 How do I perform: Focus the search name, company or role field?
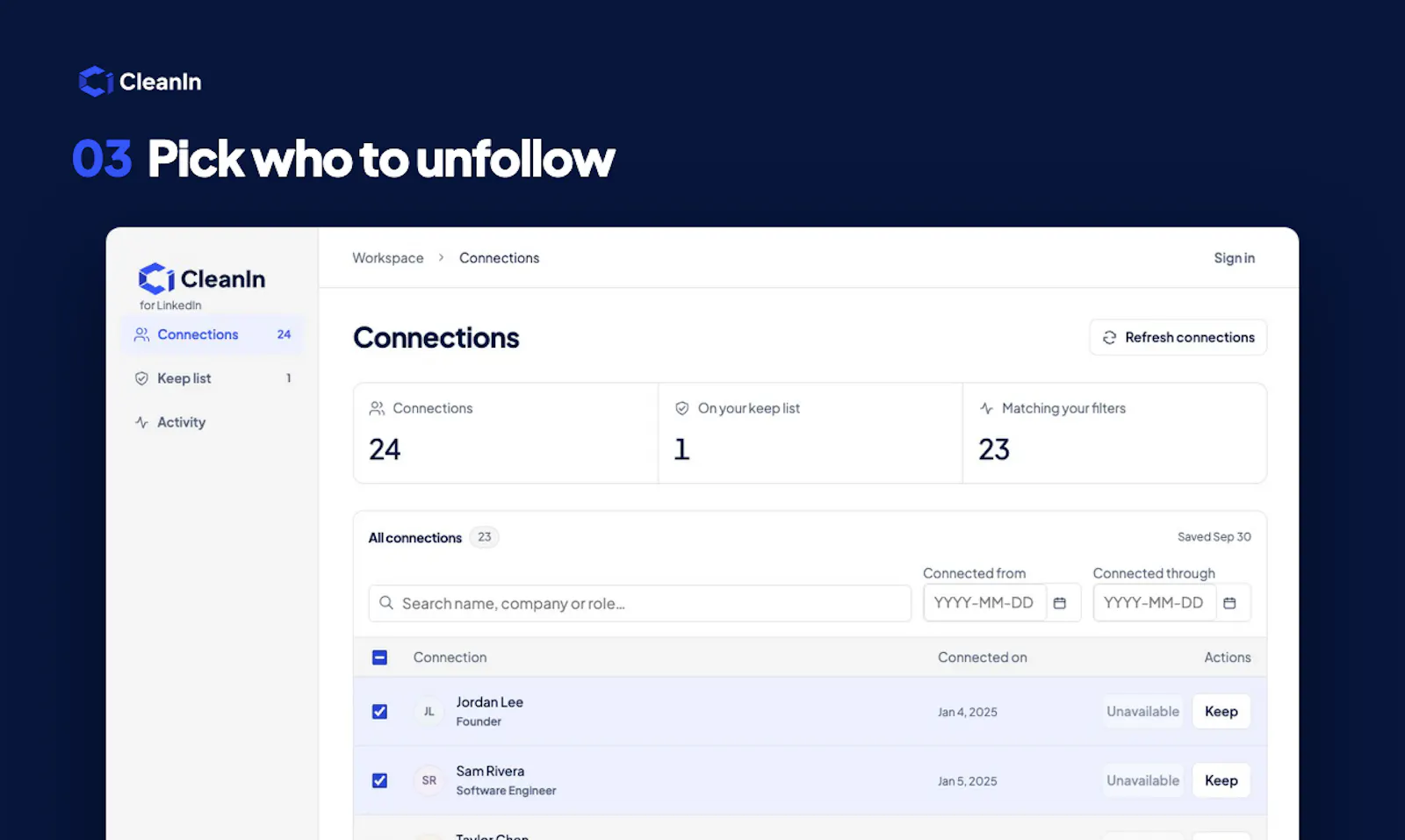coord(639,604)
